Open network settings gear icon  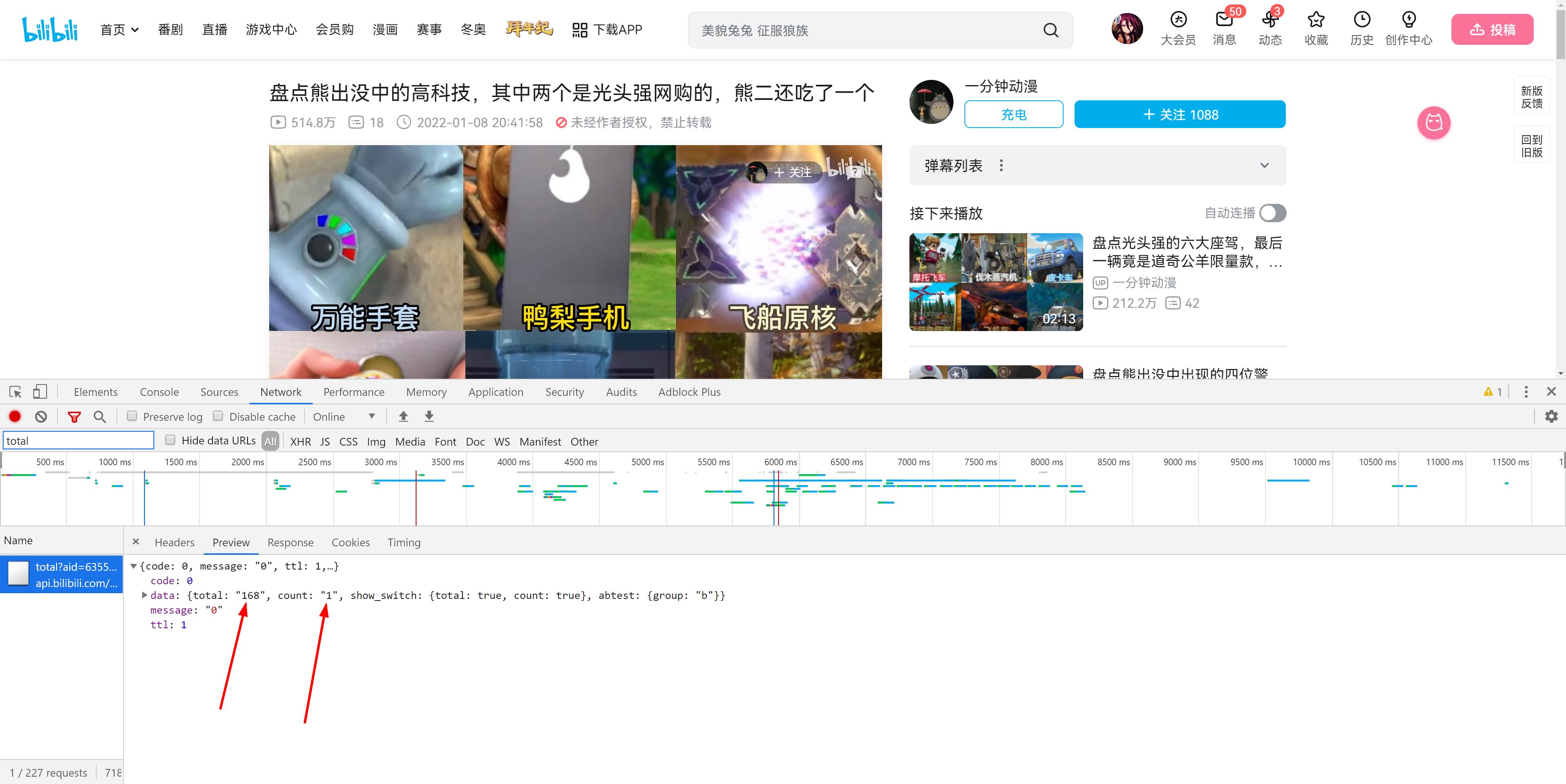point(1551,416)
